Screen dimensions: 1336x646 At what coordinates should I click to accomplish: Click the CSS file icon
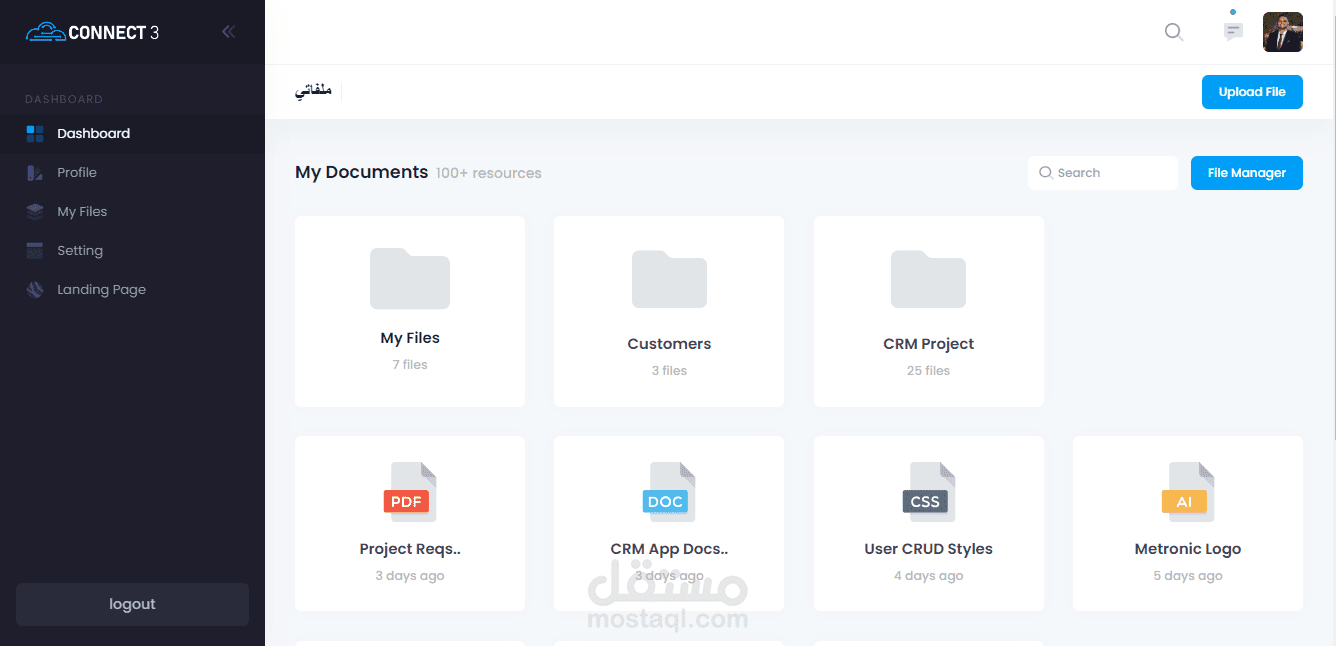click(x=928, y=491)
